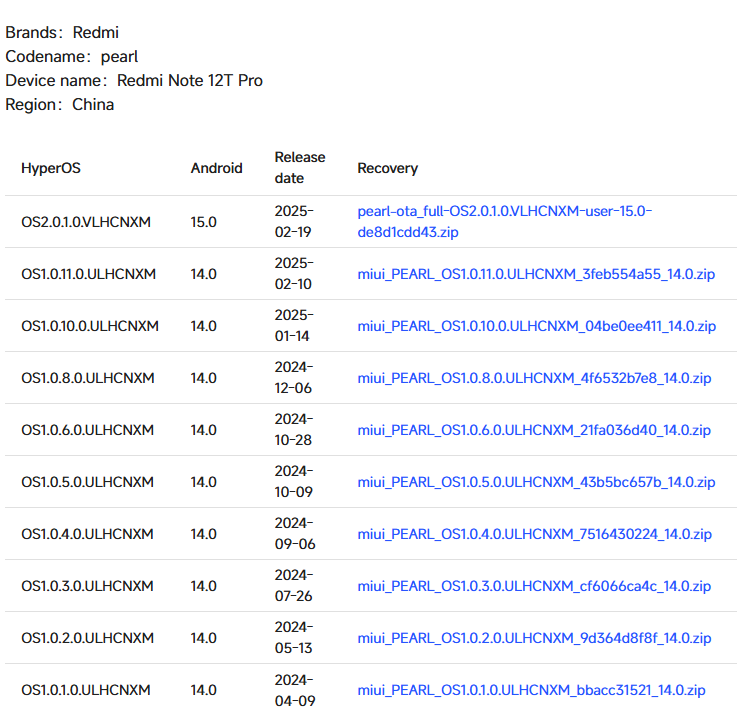Viewport: 737px width, 713px height.
Task: Click release date 2024-10-09
Action: (294, 481)
